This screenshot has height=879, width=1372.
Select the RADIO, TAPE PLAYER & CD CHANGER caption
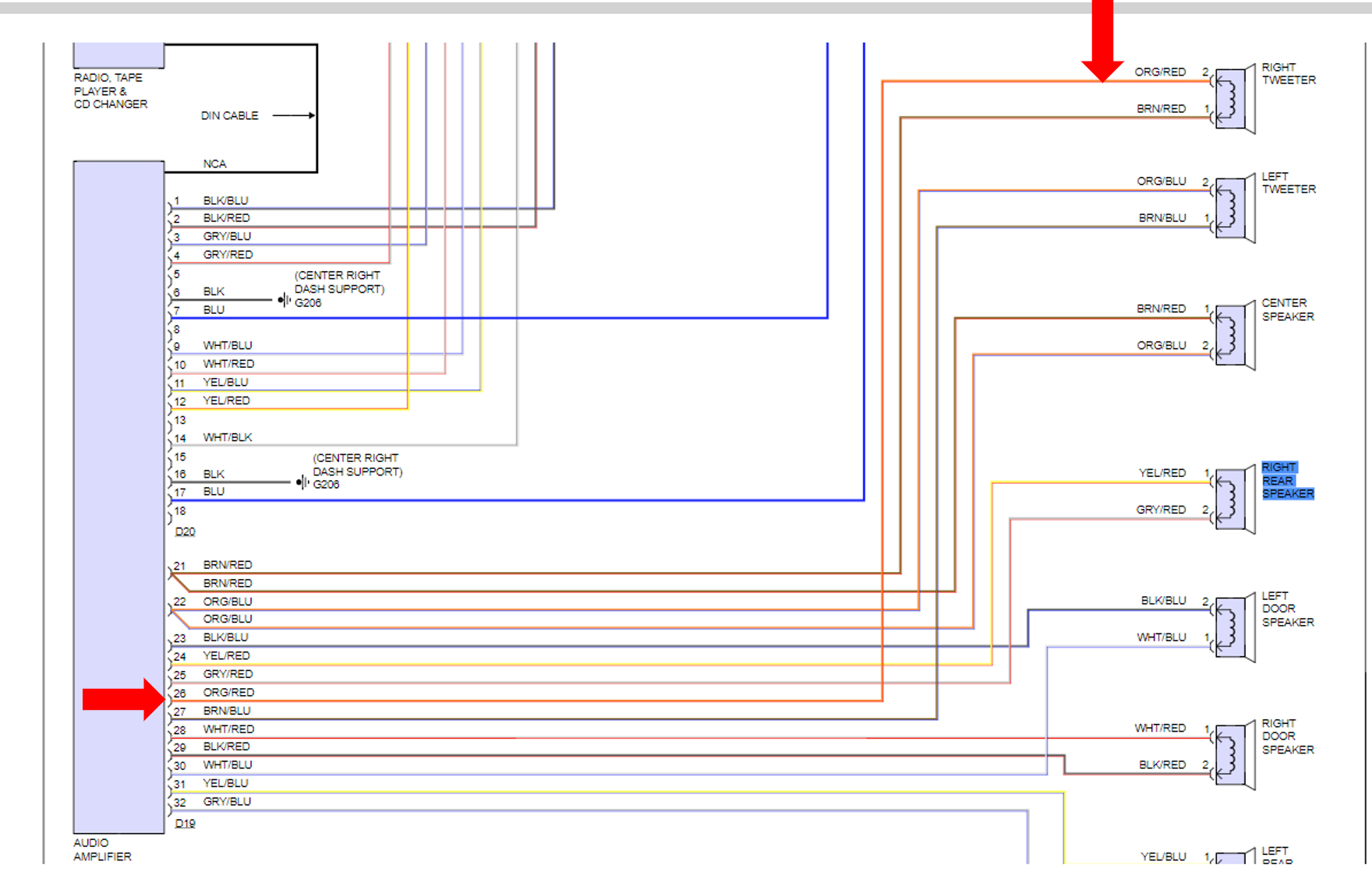(110, 90)
